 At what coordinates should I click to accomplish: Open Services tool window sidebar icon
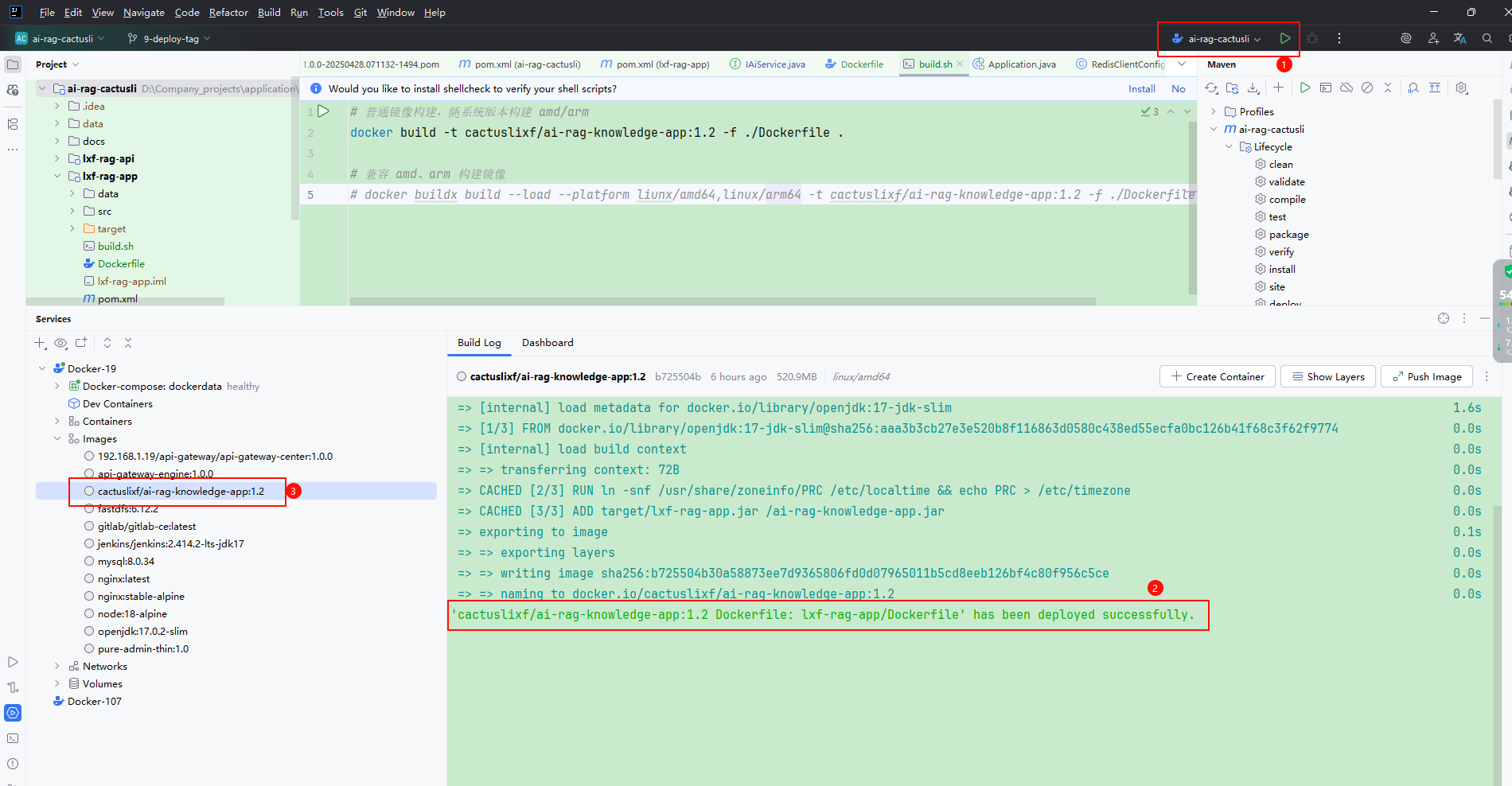13,713
